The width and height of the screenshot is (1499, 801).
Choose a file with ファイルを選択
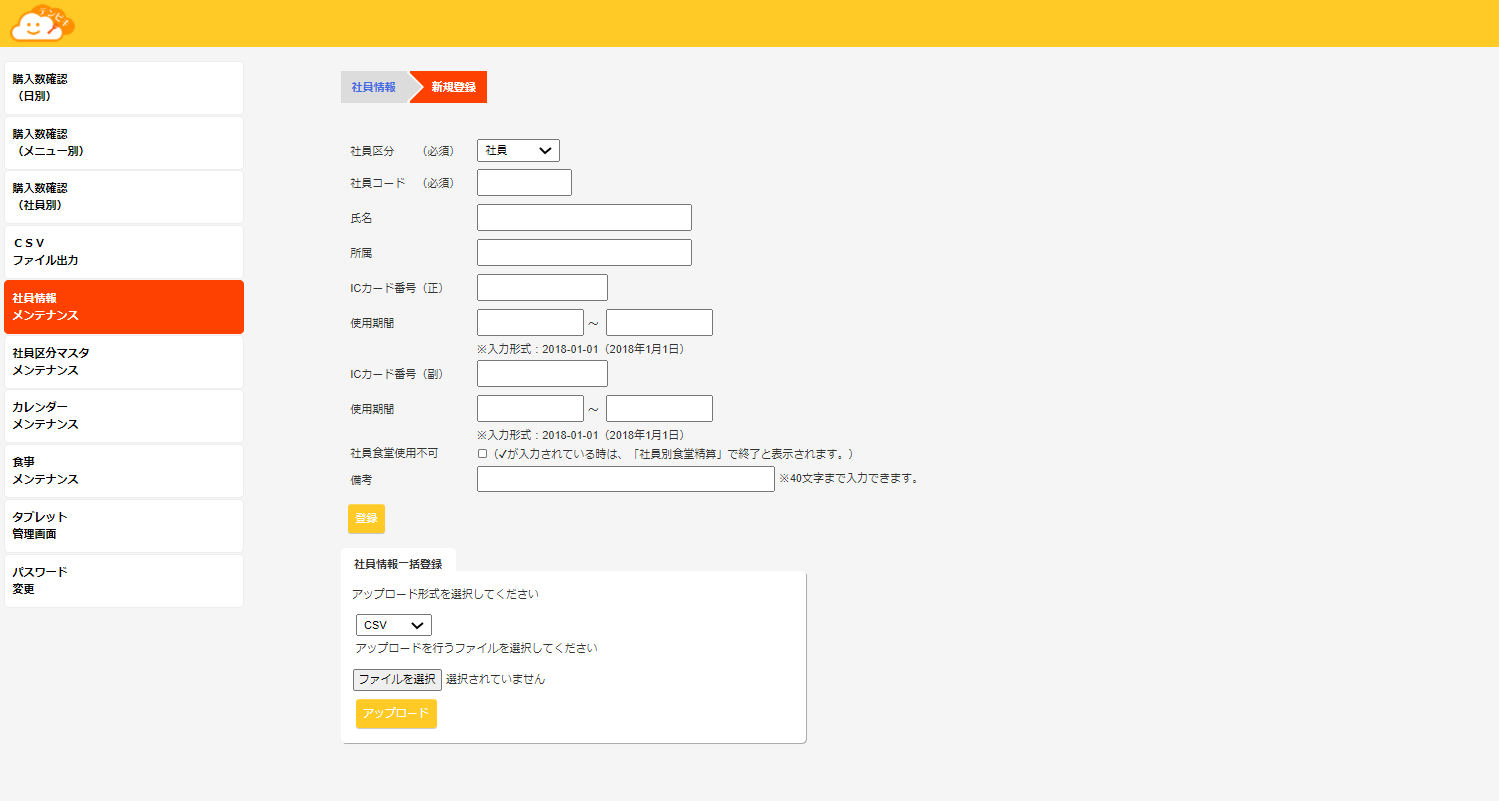pos(397,679)
